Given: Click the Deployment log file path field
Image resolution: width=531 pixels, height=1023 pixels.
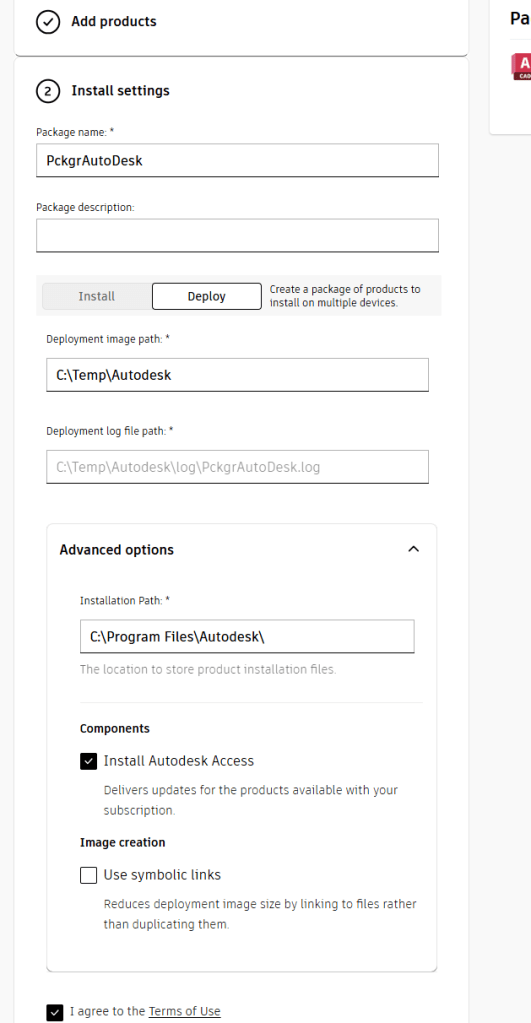Looking at the screenshot, I should 237,467.
